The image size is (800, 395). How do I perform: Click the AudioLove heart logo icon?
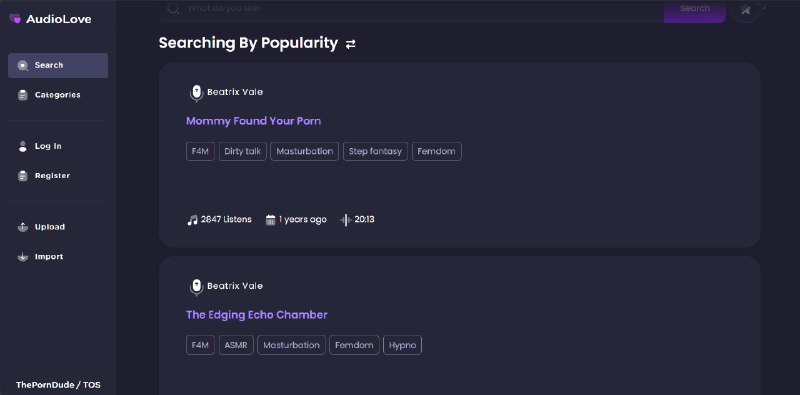[x=15, y=19]
